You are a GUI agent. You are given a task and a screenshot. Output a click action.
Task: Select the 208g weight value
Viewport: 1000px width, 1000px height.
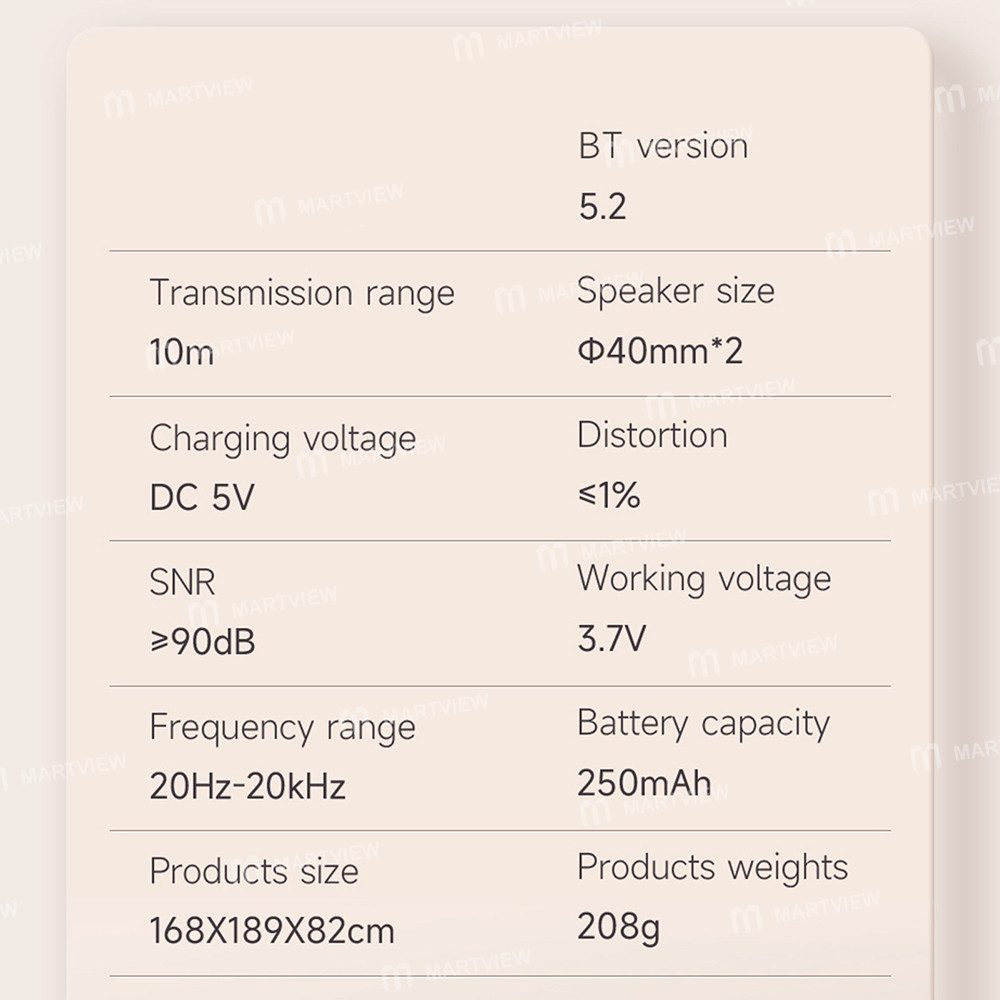point(618,927)
